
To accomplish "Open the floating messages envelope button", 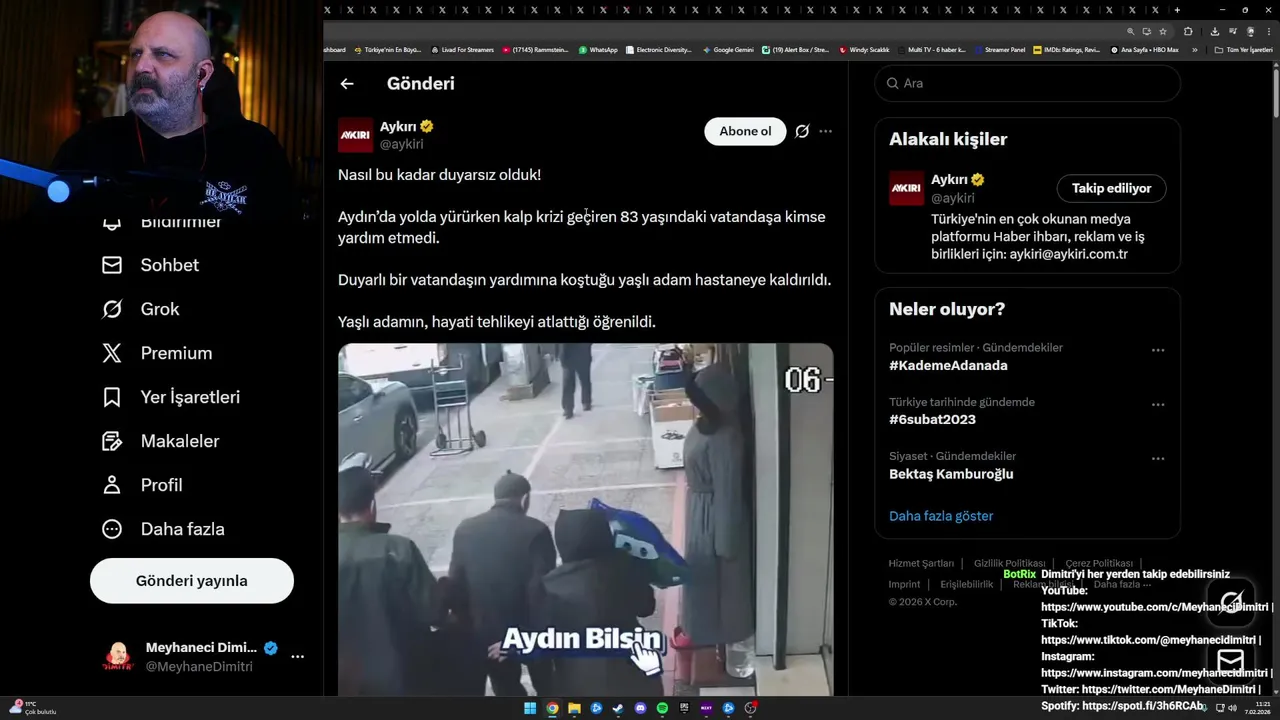I will [x=1231, y=661].
